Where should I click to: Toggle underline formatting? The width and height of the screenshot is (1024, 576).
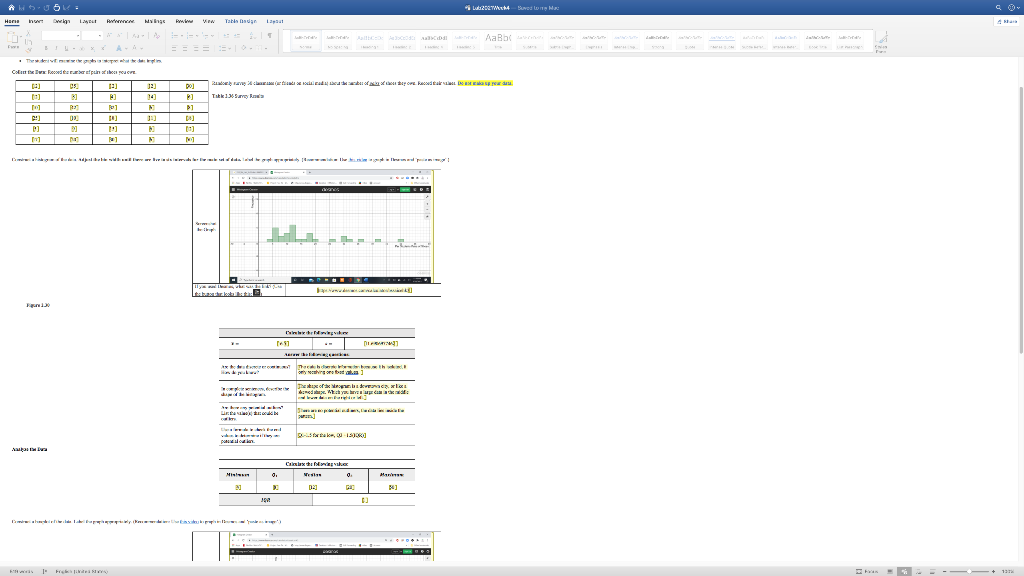pyautogui.click(x=66, y=48)
